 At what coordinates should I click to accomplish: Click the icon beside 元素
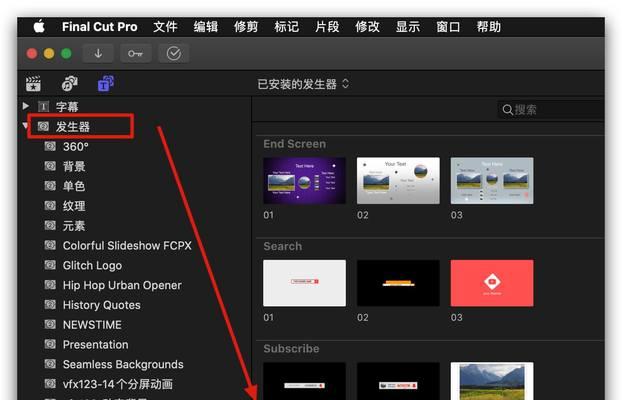point(50,225)
